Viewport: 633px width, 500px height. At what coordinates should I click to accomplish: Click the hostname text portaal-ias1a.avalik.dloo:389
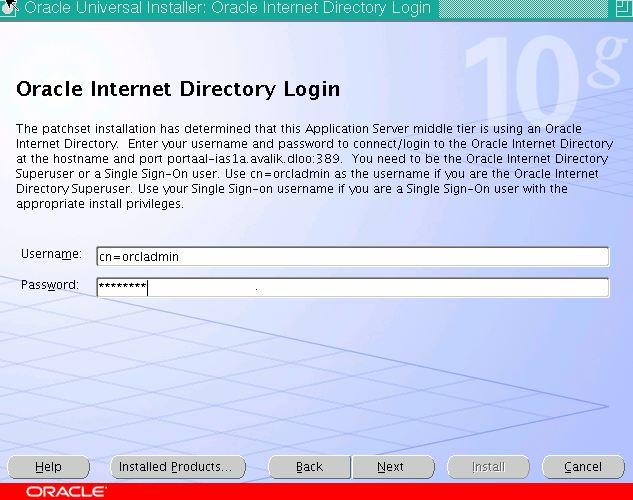click(x=254, y=159)
